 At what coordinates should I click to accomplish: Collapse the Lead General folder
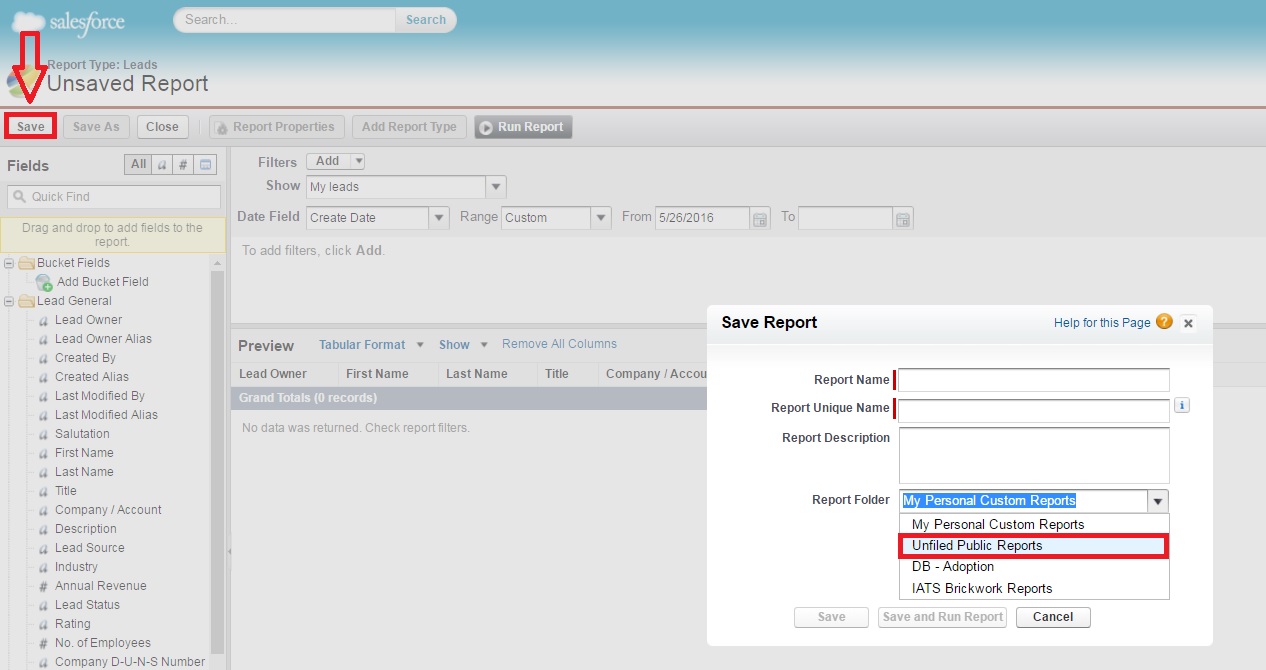(x=10, y=301)
